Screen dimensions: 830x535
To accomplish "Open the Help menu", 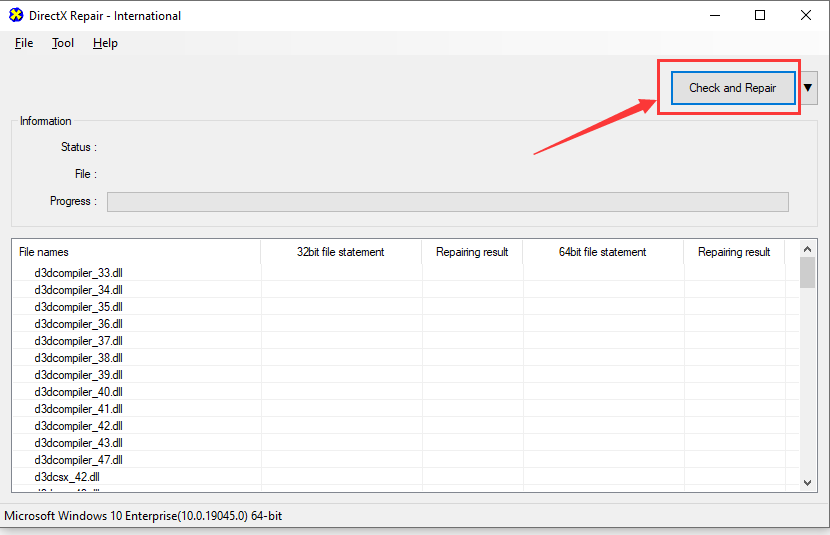I will coord(105,43).
